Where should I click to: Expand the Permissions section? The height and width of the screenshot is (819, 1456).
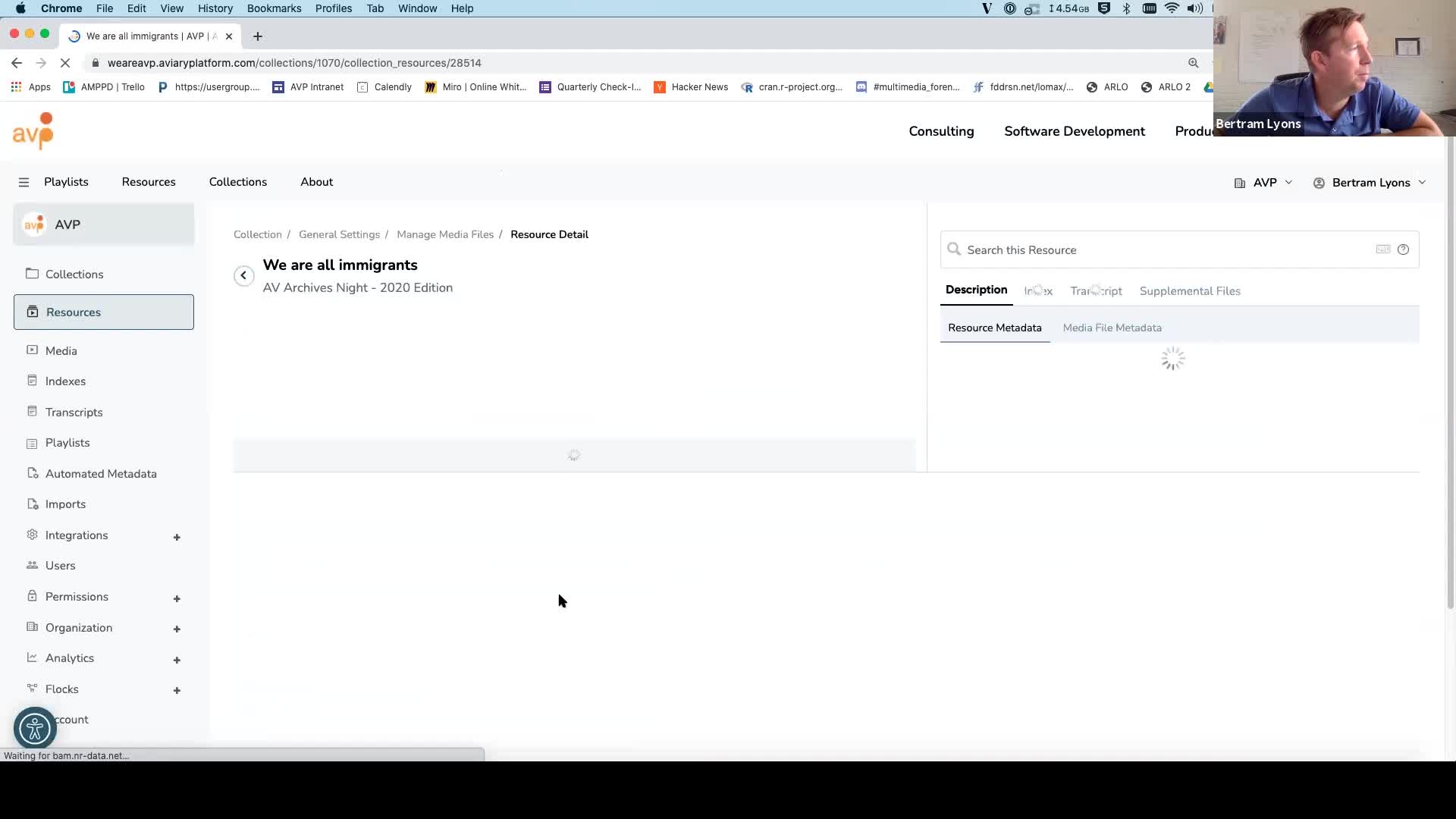(177, 598)
